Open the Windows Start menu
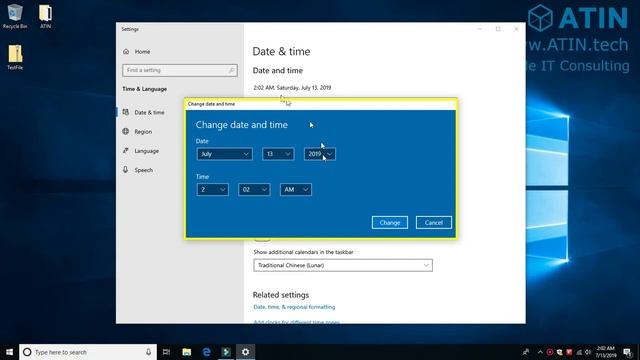Image resolution: width=640 pixels, height=360 pixels. click(x=9, y=352)
